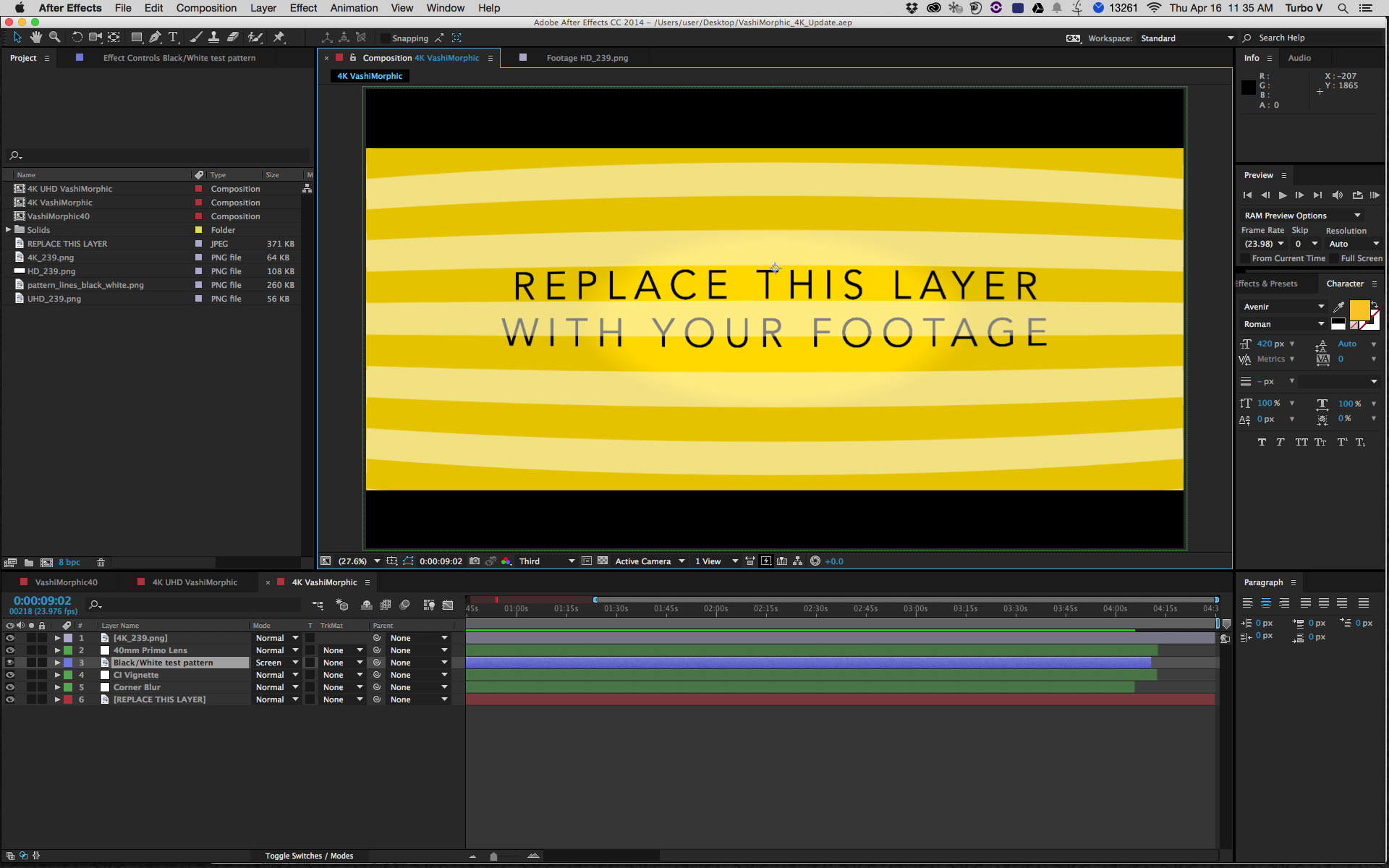Switch to the Footage HD_239.png tab
This screenshot has width=1389, height=868.
tap(581, 57)
